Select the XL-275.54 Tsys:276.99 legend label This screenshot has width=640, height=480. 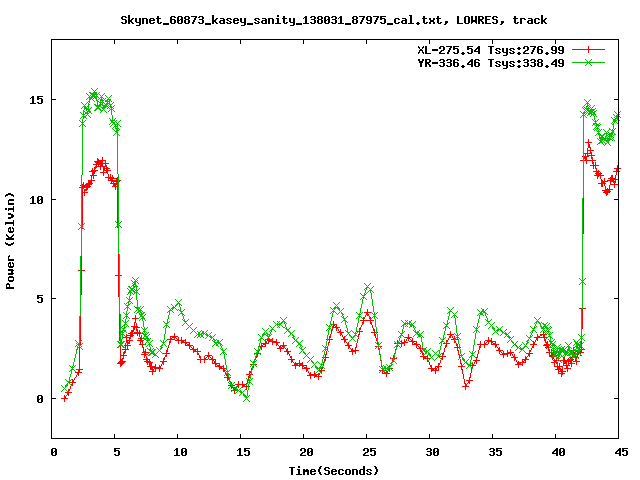point(491,50)
